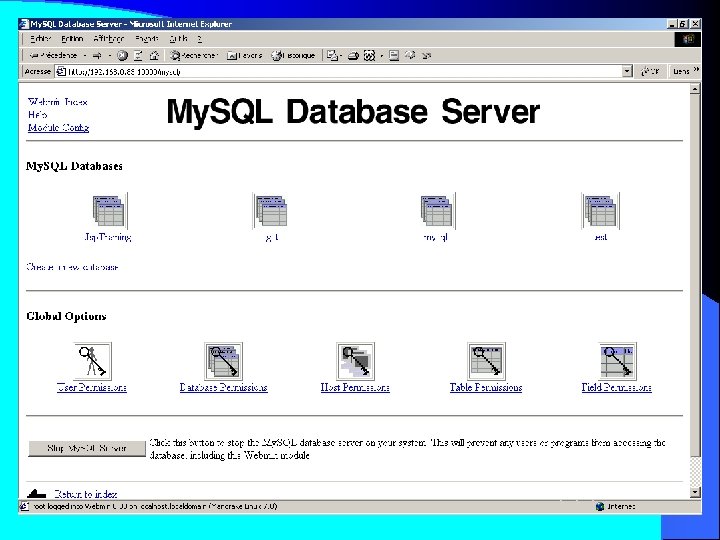Open the ? help menu
Image resolution: width=720 pixels, height=540 pixels.
click(x=200, y=39)
